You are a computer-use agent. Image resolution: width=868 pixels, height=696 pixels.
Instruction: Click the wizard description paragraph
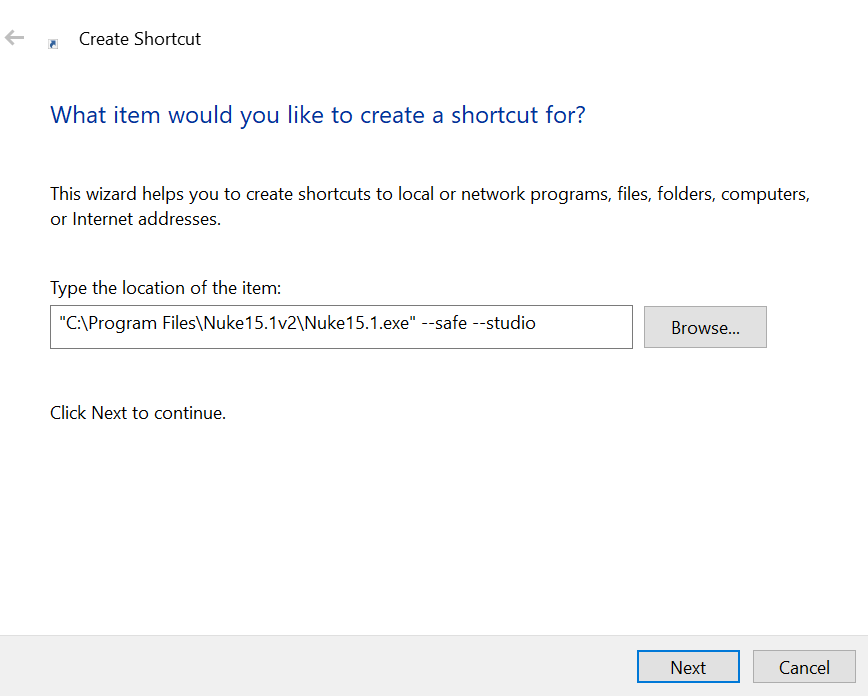click(430, 206)
